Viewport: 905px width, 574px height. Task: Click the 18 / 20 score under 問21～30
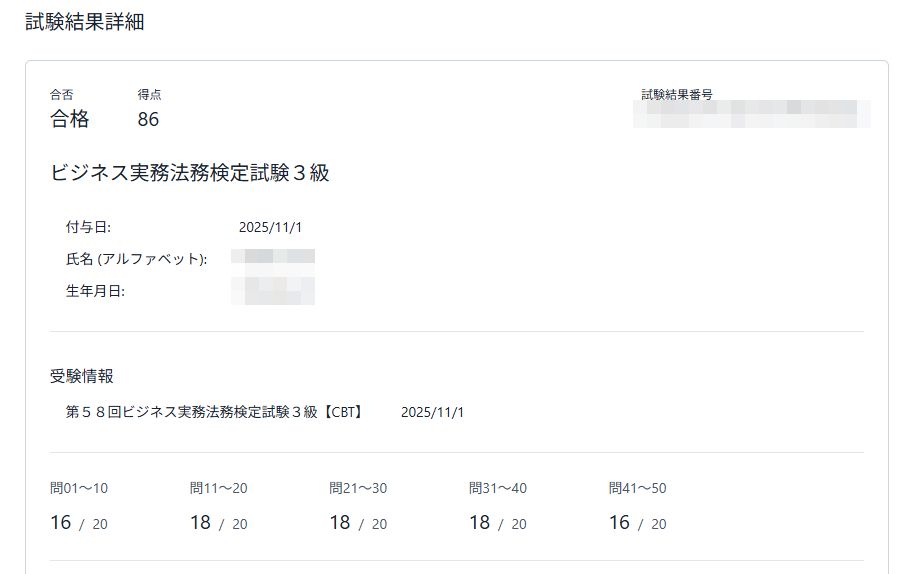pyautogui.click(x=358, y=523)
